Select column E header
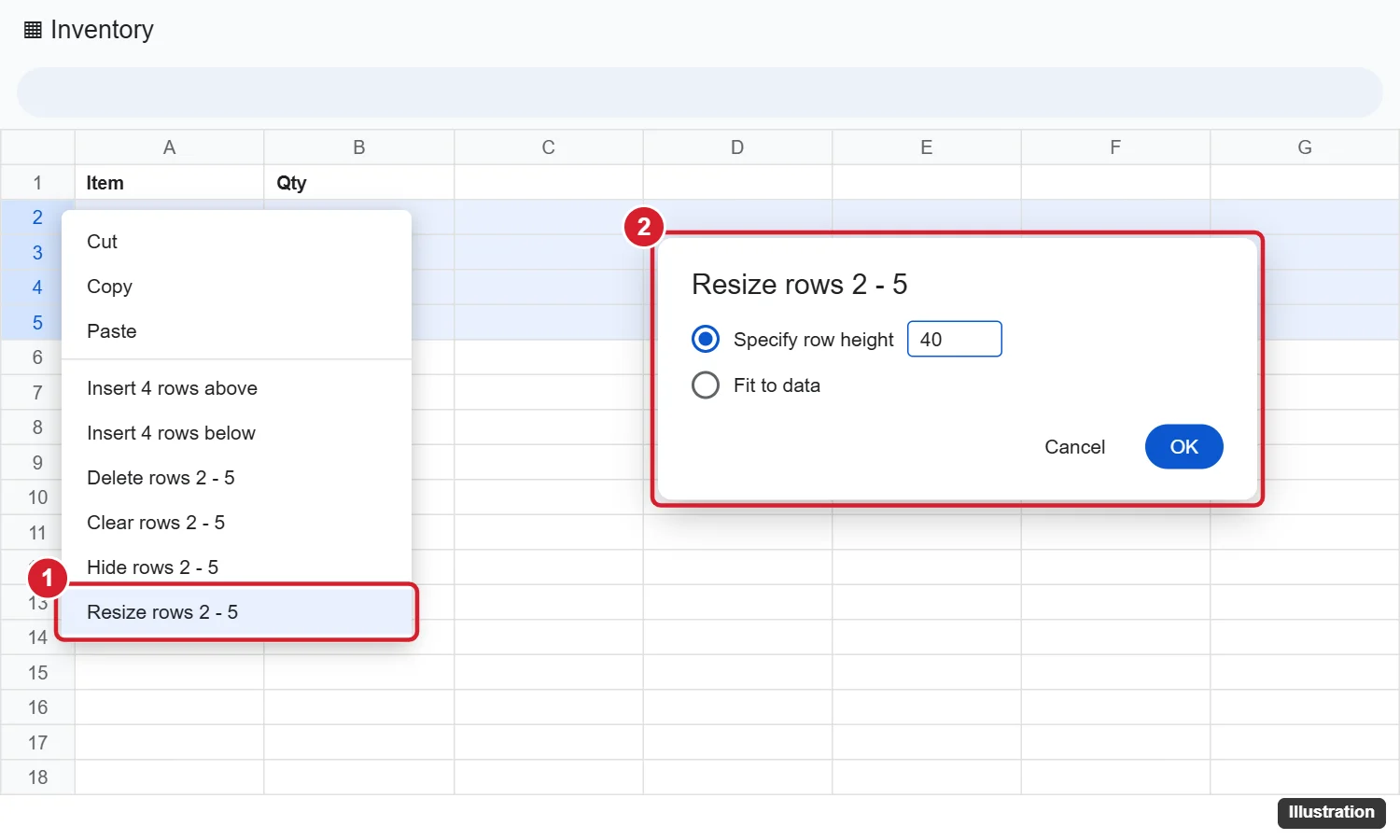This screenshot has height=840, width=1400. 927,147
